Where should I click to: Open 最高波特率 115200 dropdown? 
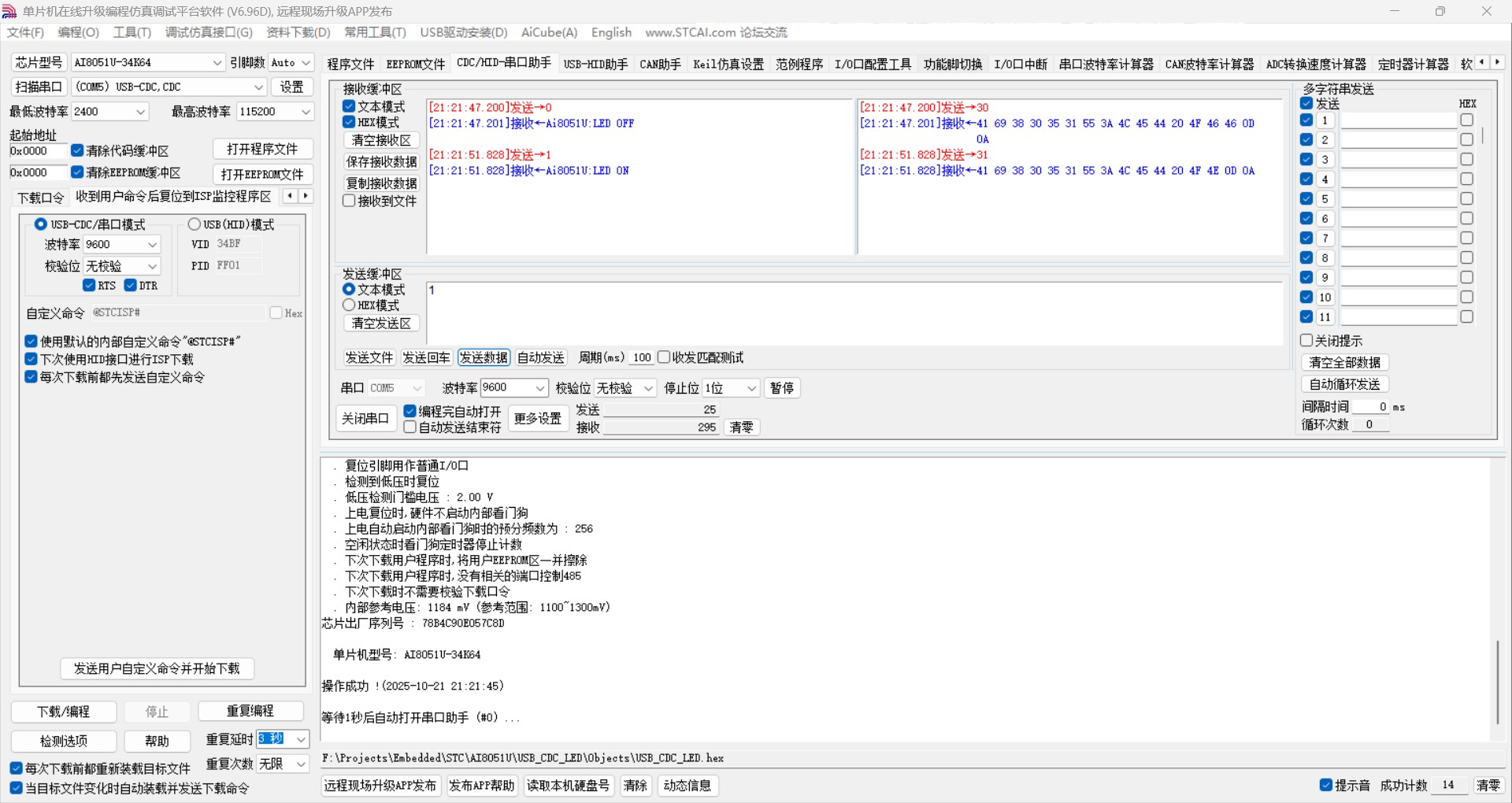pos(306,112)
